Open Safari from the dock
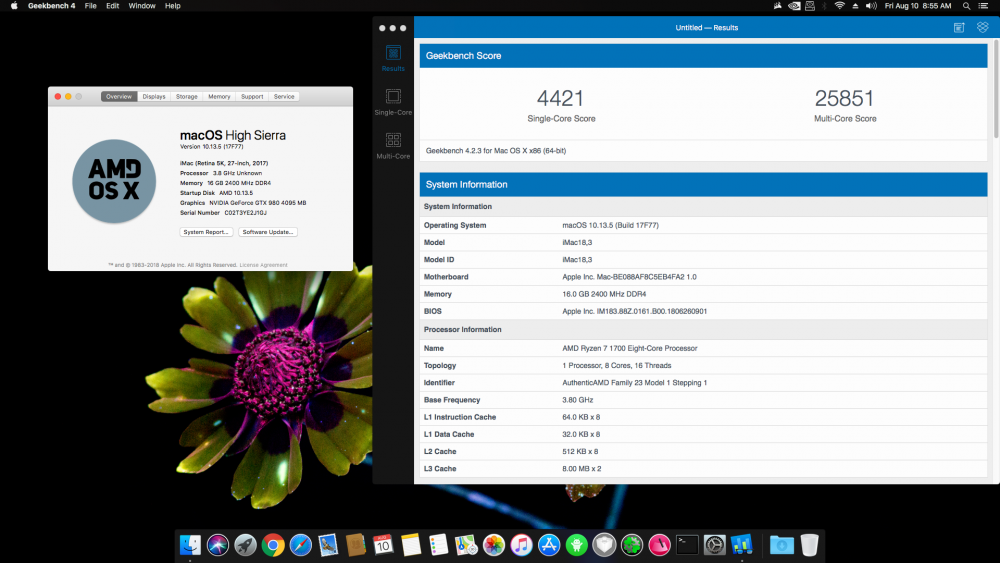 coord(300,545)
